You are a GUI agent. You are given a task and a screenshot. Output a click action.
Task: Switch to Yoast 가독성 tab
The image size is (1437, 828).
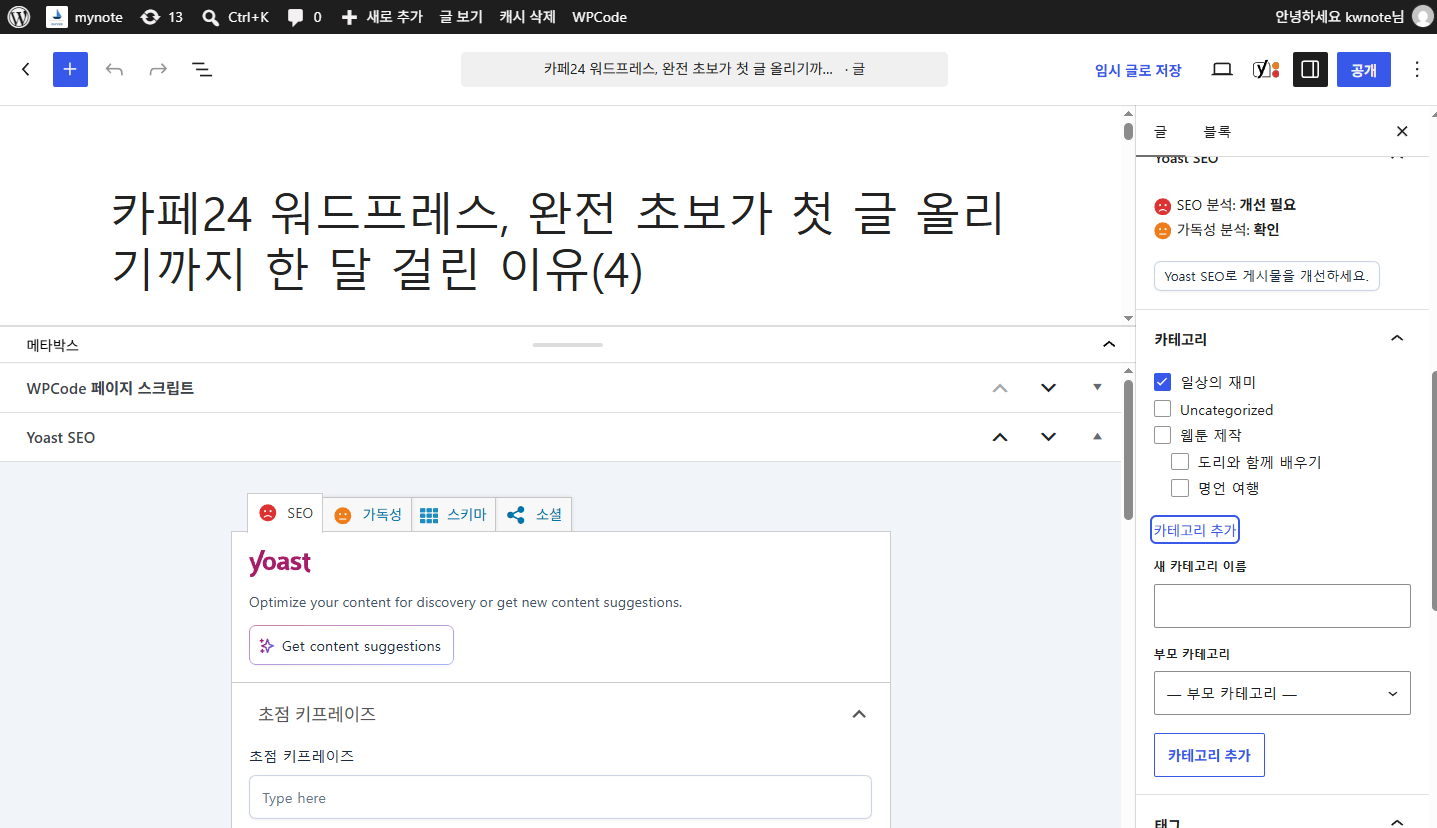[367, 514]
